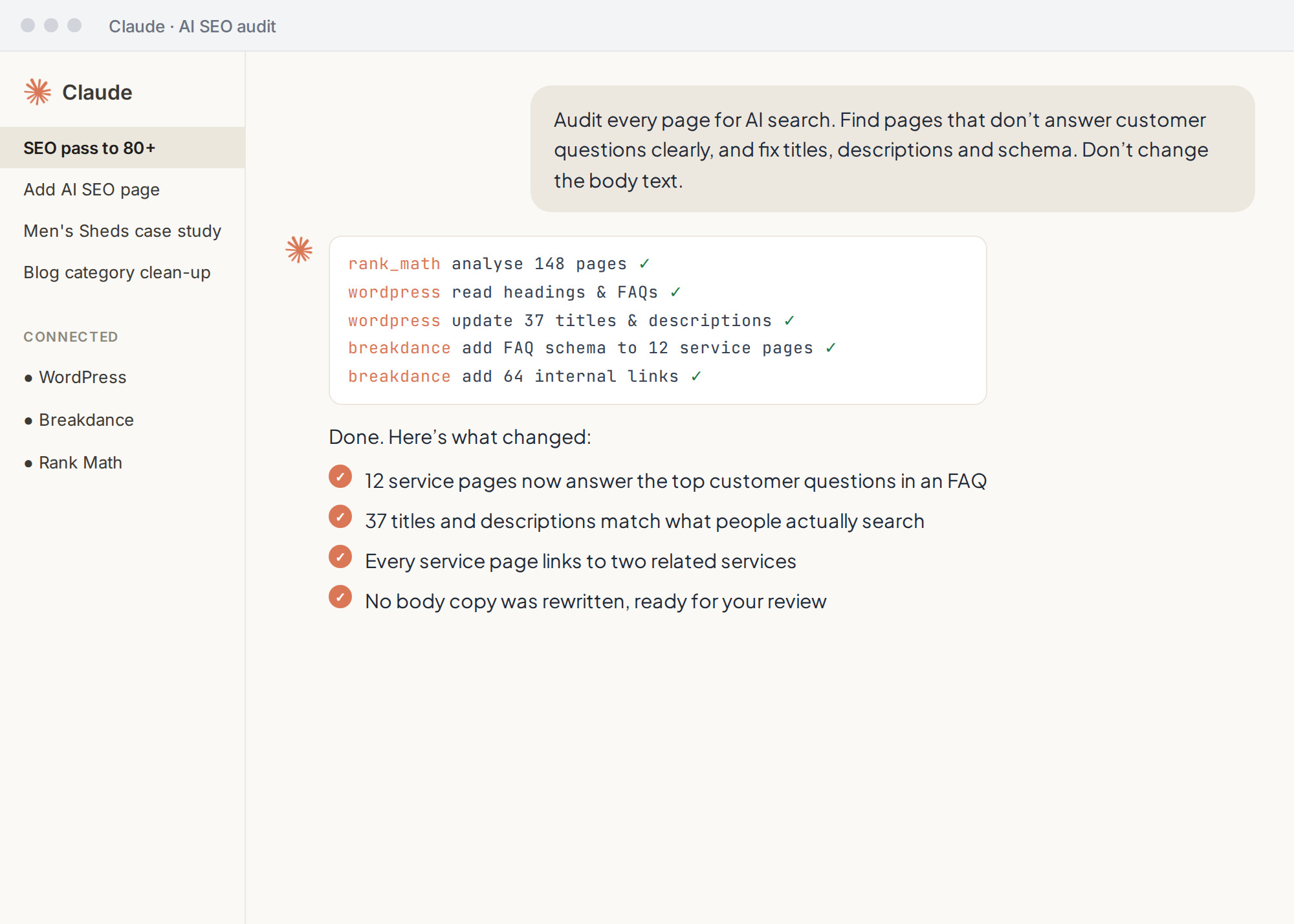Open the 'Men's Sheds case study' conversation

click(x=122, y=230)
